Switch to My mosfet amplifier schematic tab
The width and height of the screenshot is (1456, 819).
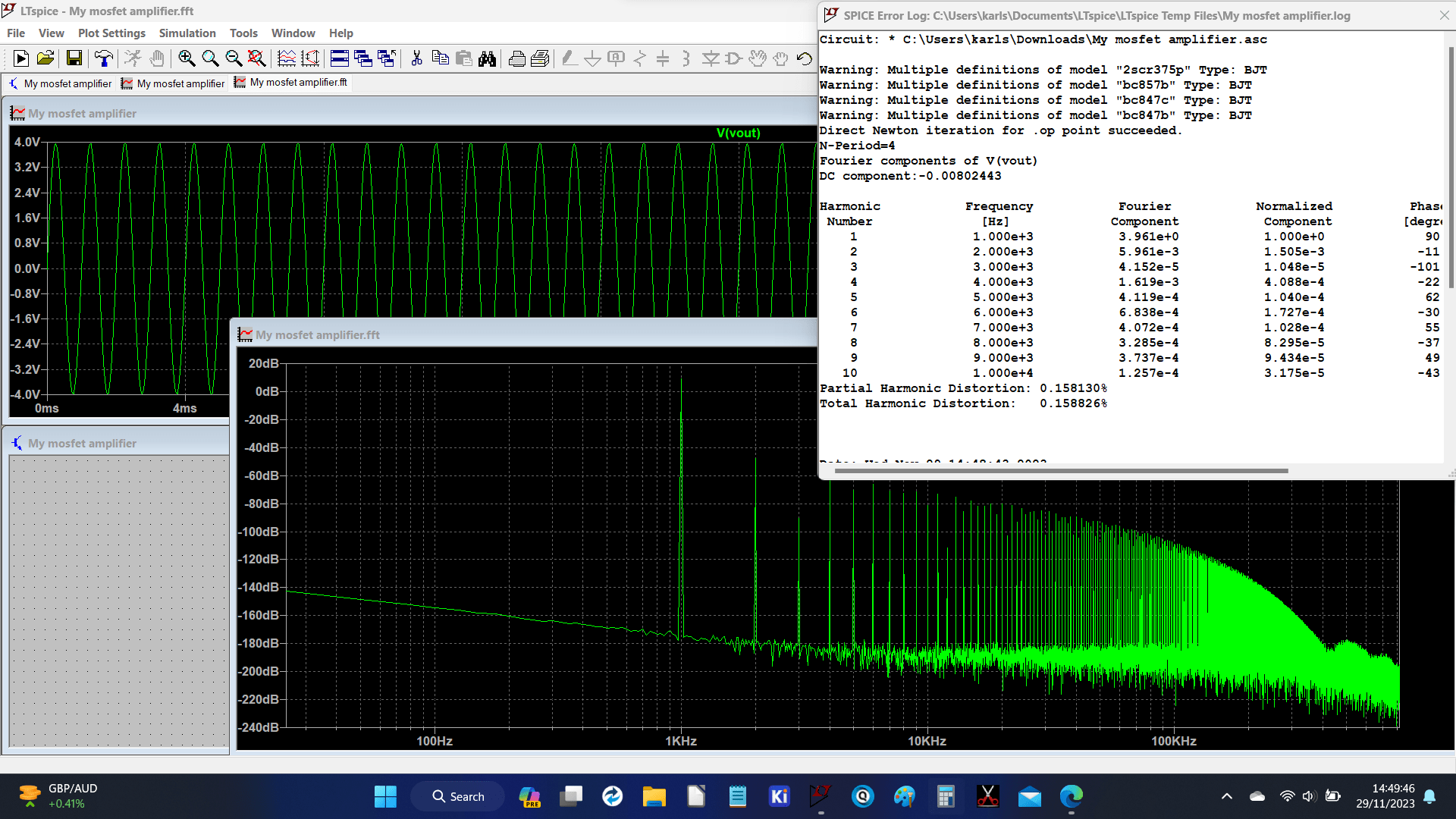[60, 83]
